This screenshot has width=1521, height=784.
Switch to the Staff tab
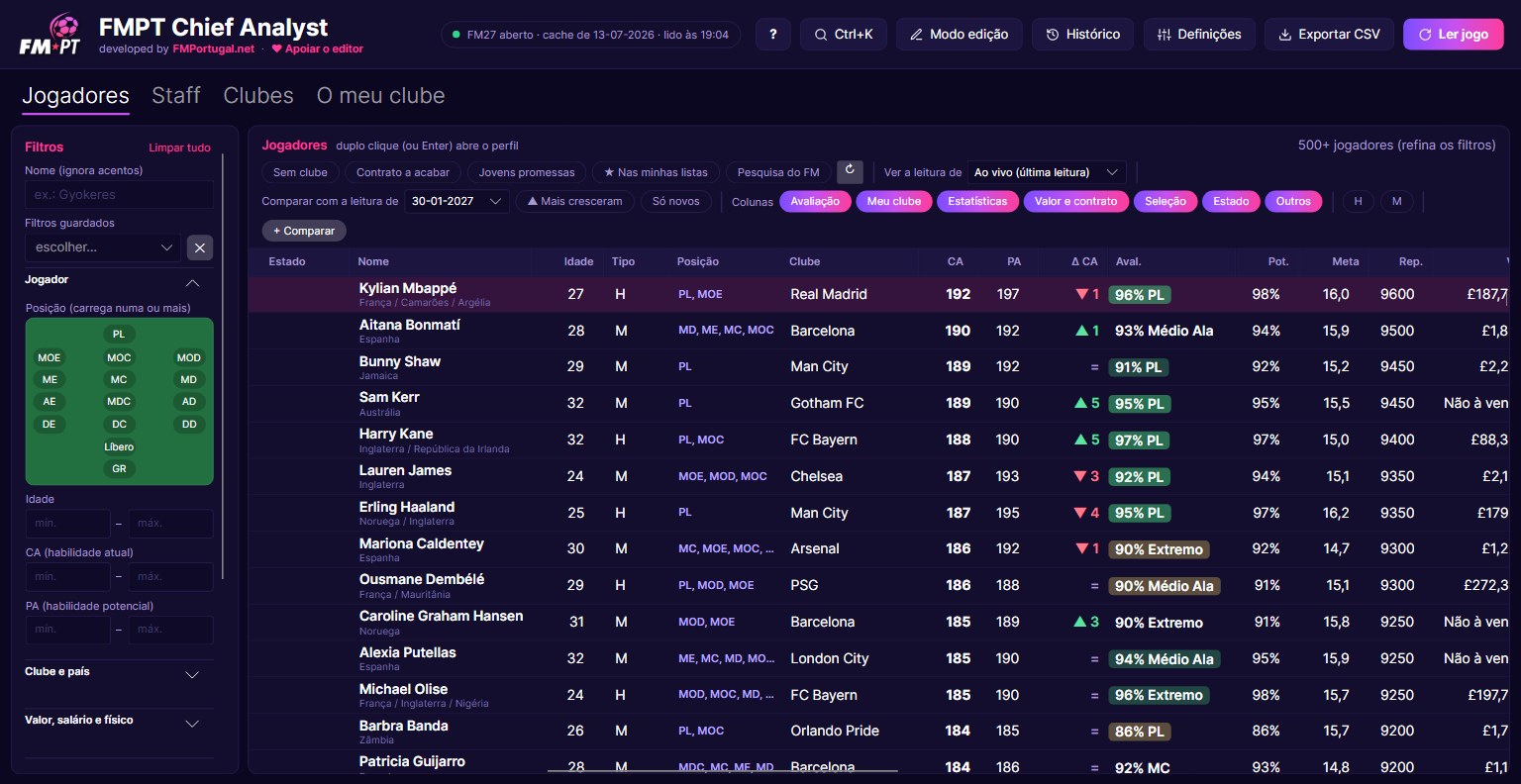(176, 95)
